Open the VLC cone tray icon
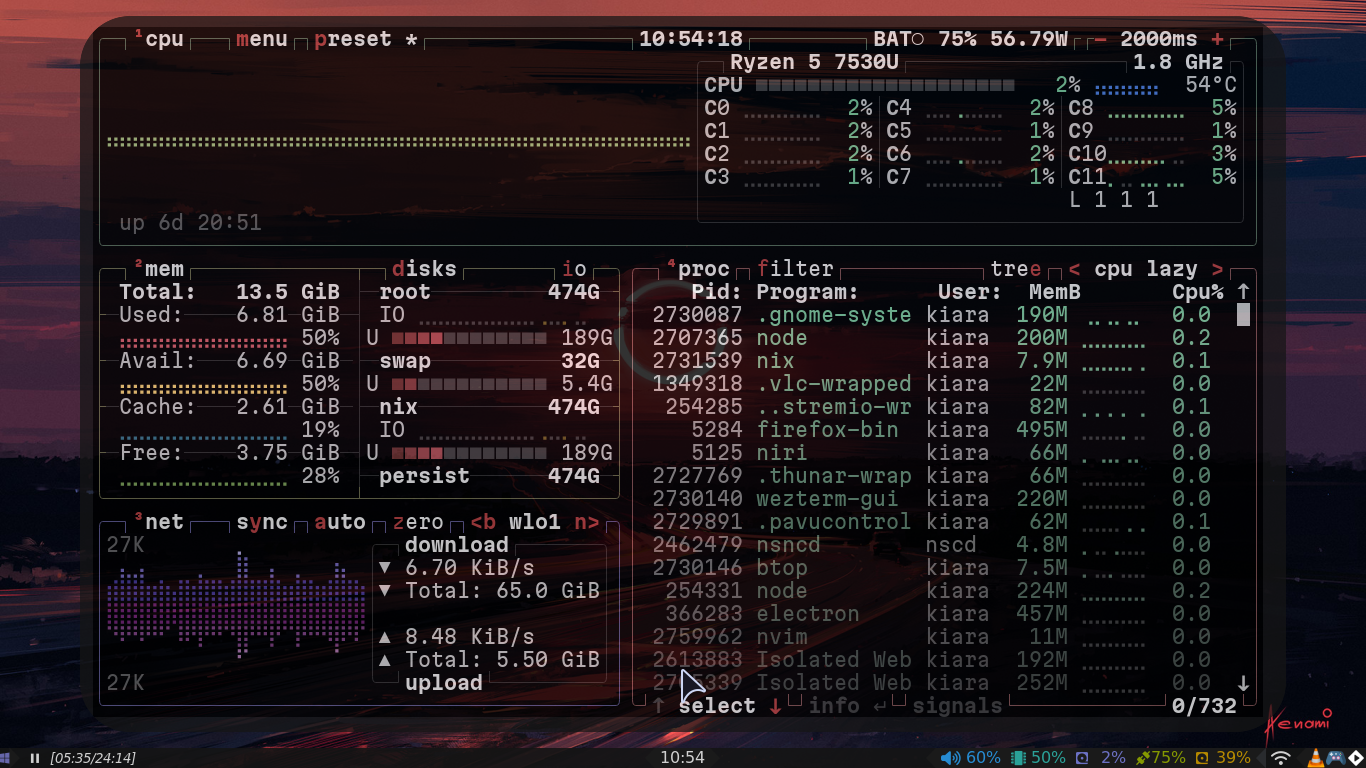1366x768 pixels. click(1316, 758)
